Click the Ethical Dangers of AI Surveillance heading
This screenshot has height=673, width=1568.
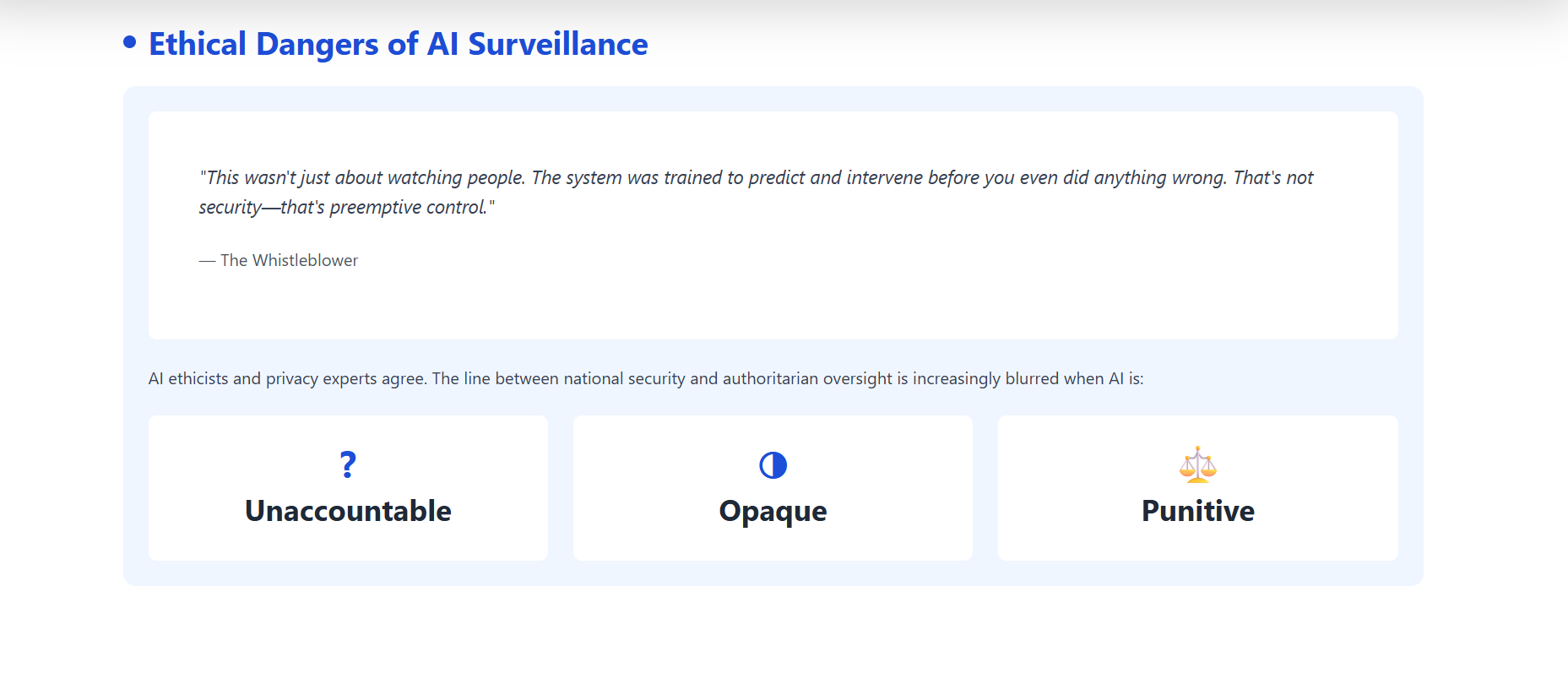click(399, 44)
